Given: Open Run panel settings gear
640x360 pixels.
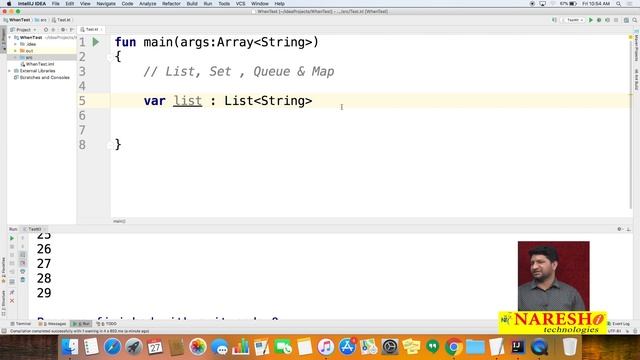Looking at the screenshot, I should [x=620, y=229].
